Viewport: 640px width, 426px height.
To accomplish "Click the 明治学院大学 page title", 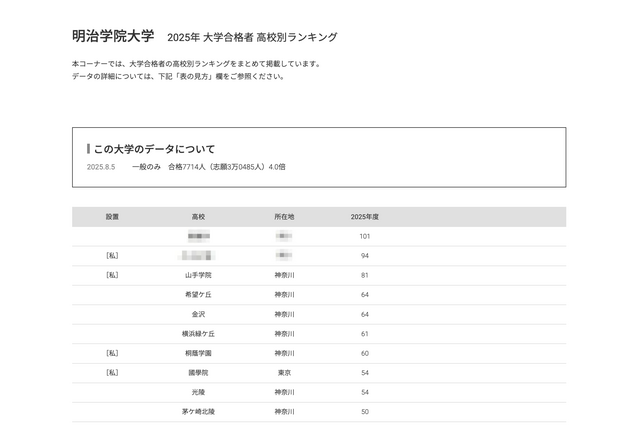I will (x=113, y=36).
